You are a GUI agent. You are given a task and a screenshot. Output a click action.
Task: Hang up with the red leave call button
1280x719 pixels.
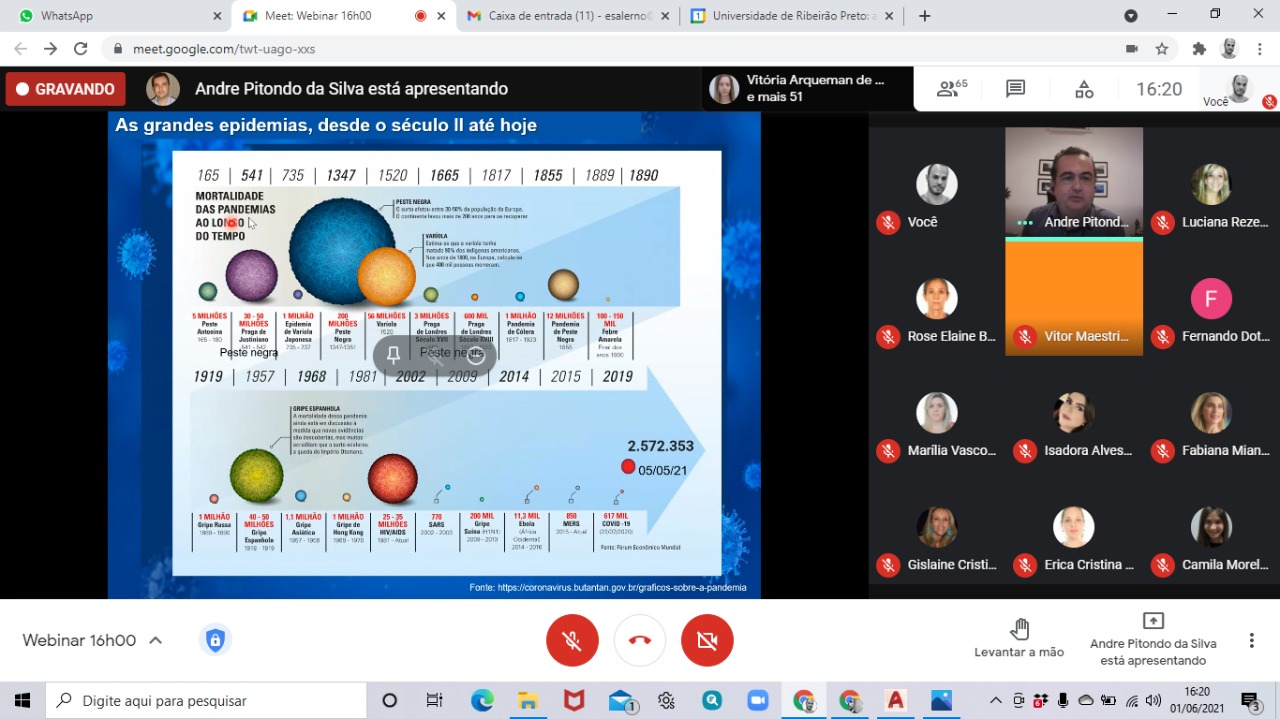640,640
